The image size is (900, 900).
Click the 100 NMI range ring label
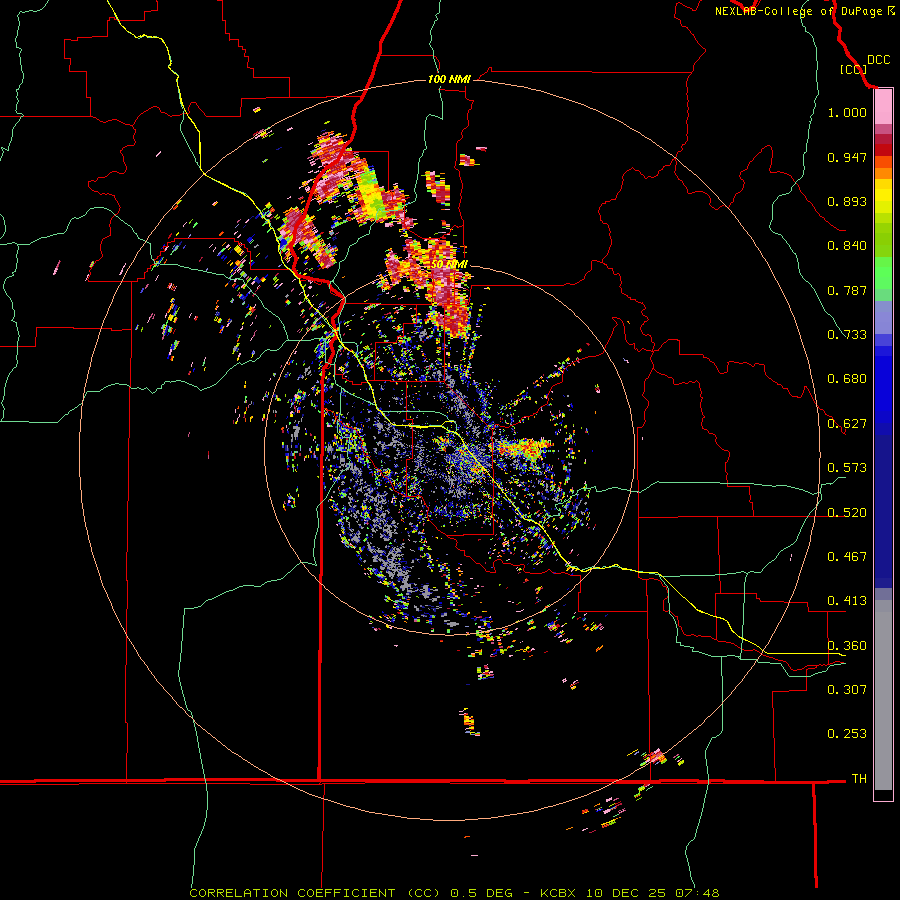pyautogui.click(x=449, y=79)
